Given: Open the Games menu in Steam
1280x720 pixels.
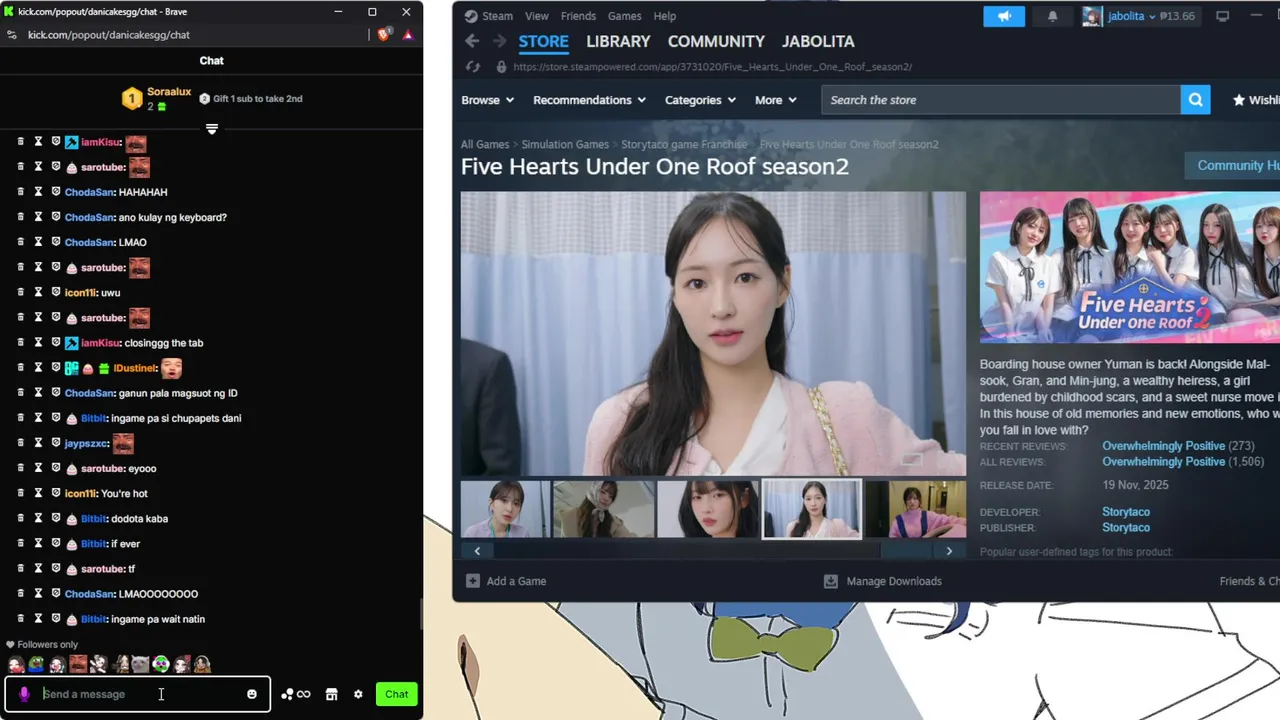Looking at the screenshot, I should 624,16.
